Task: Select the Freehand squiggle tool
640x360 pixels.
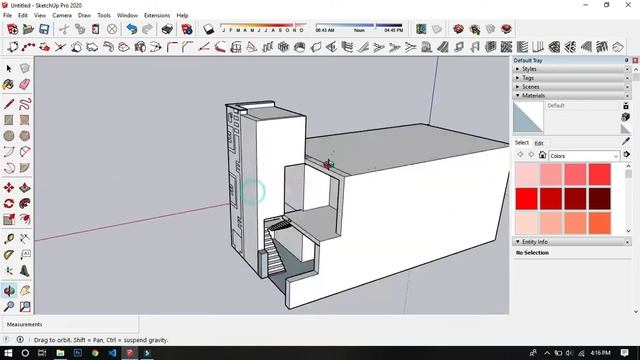Action: (x=25, y=104)
